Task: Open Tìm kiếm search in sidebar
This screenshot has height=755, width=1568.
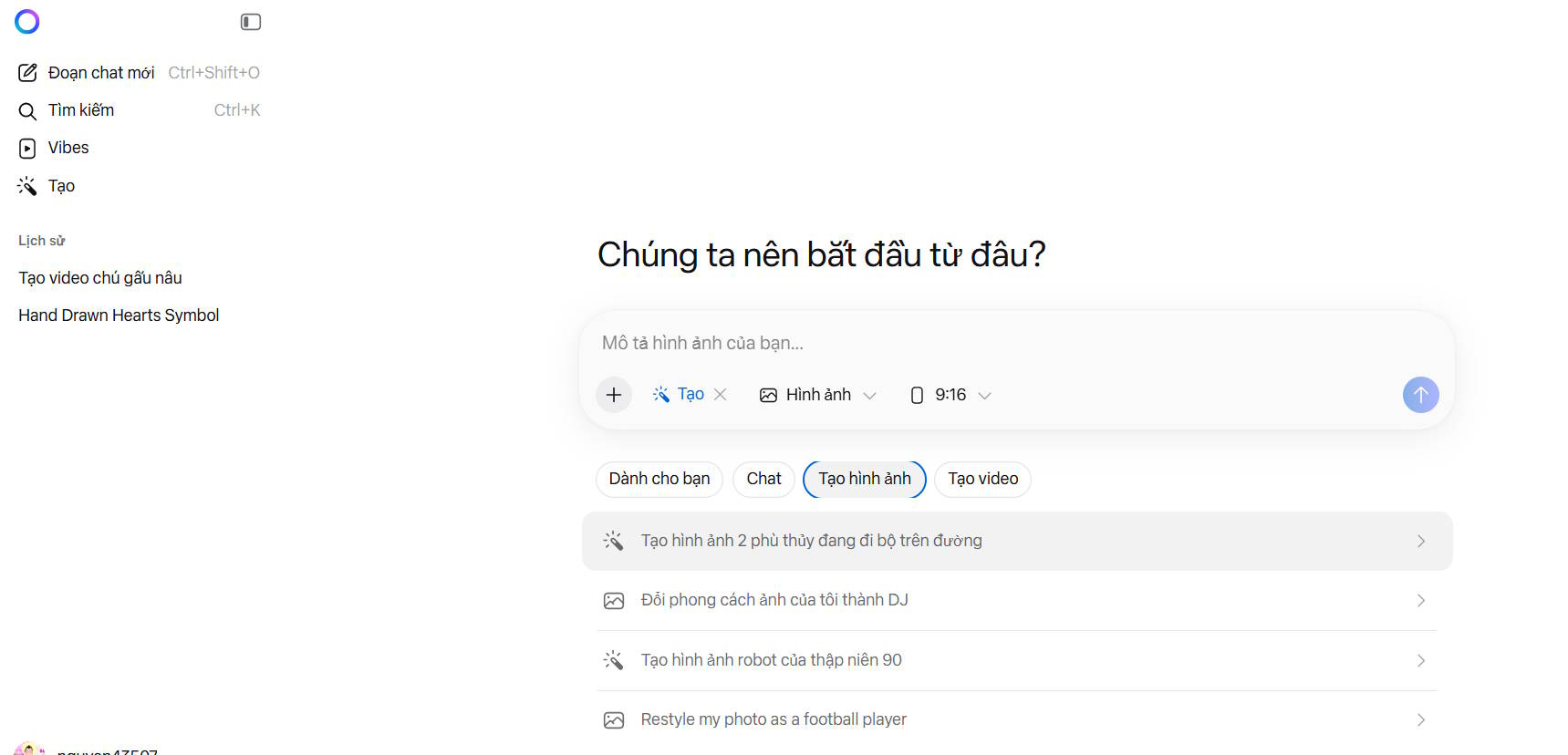Action: click(x=139, y=110)
